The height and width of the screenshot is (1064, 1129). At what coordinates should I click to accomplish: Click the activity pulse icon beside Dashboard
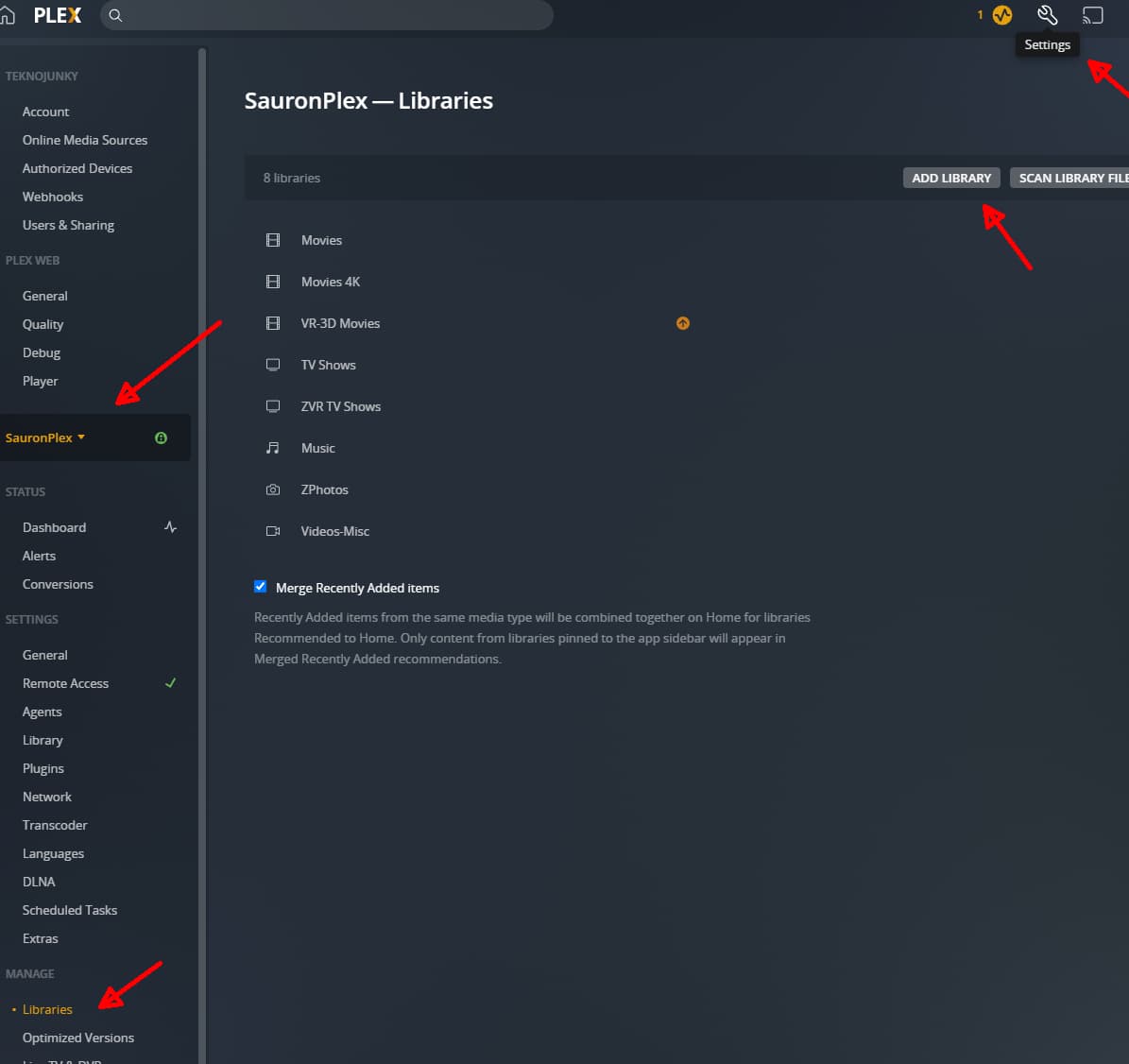tap(171, 527)
